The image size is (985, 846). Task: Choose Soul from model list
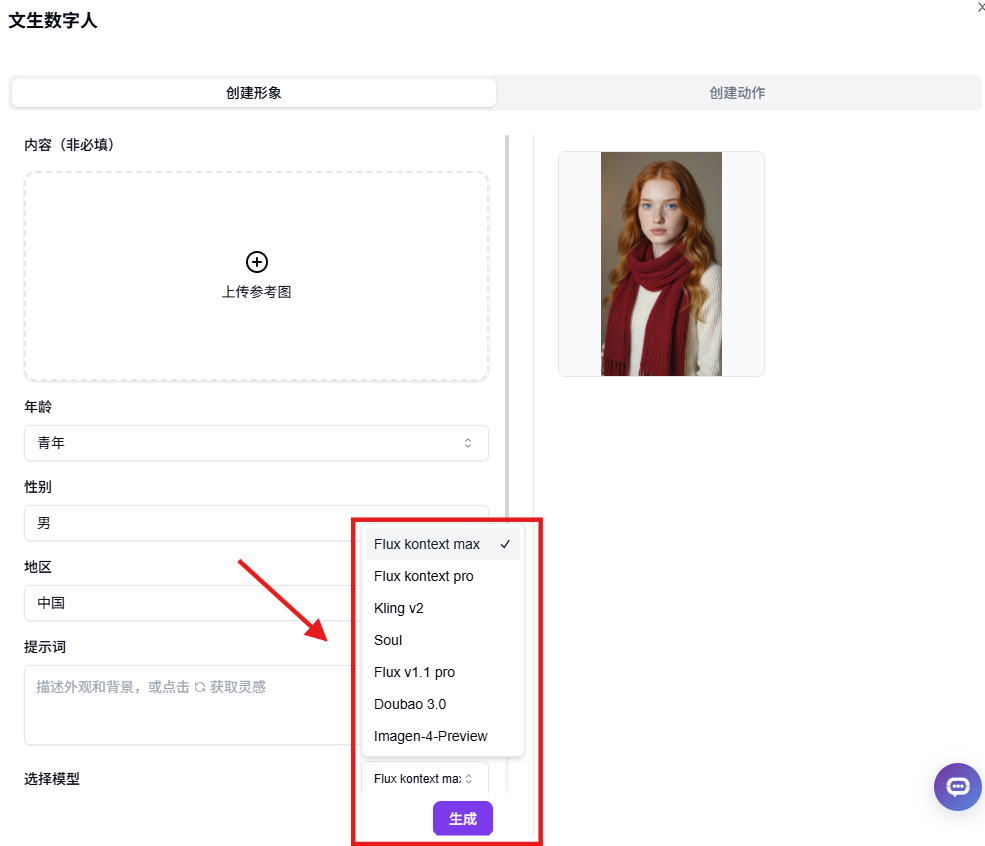click(442, 640)
